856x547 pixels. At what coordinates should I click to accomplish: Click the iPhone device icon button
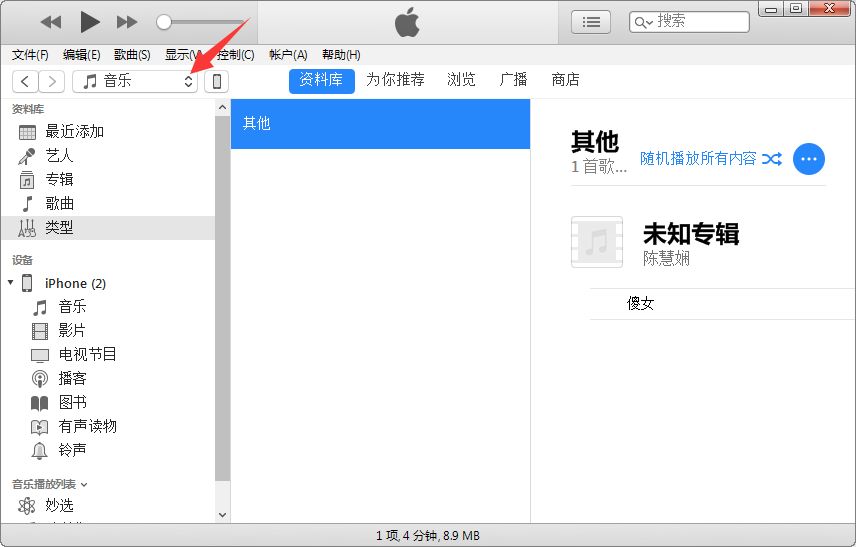point(216,81)
